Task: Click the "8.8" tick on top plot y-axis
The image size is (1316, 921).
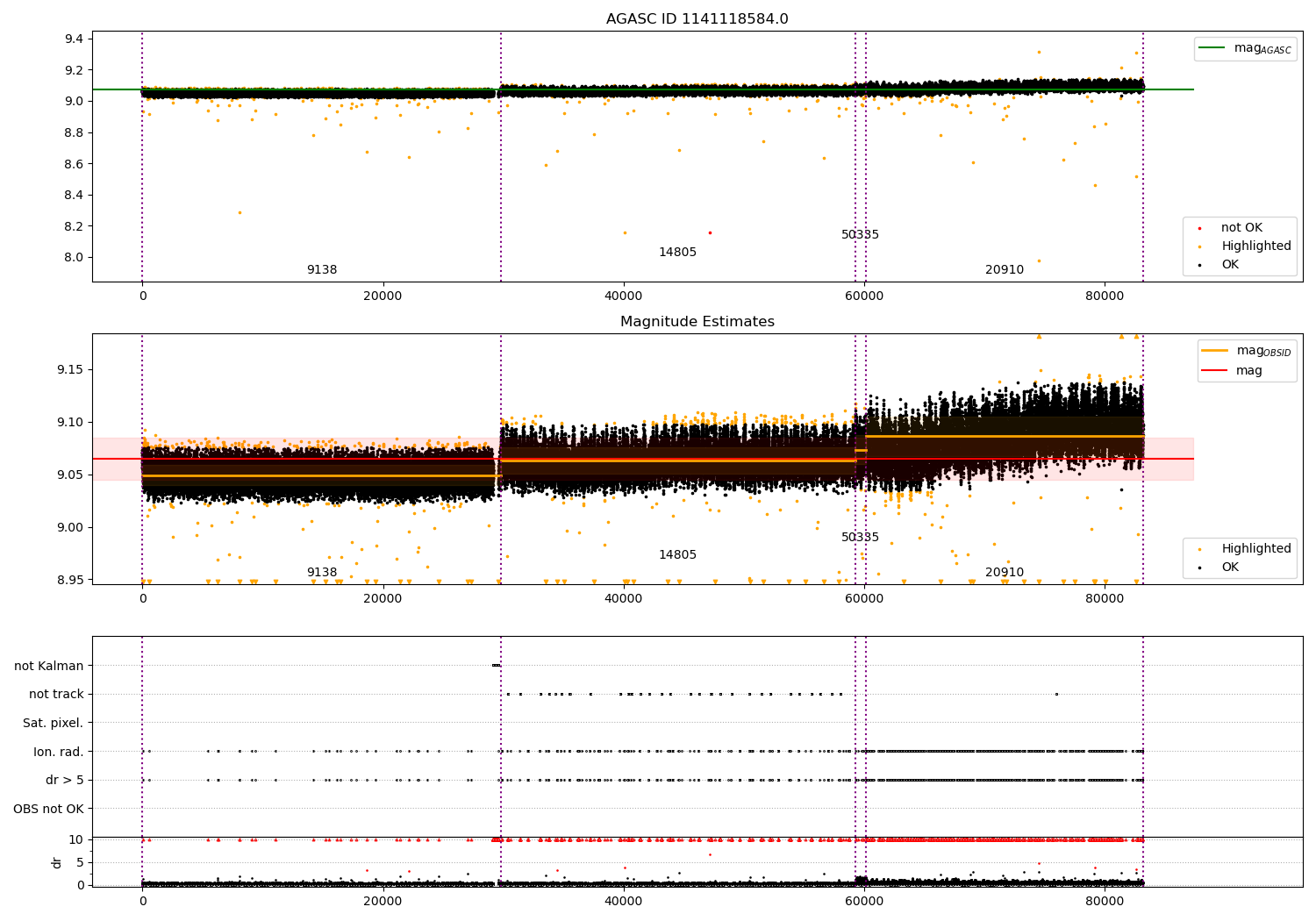Action: click(x=74, y=132)
